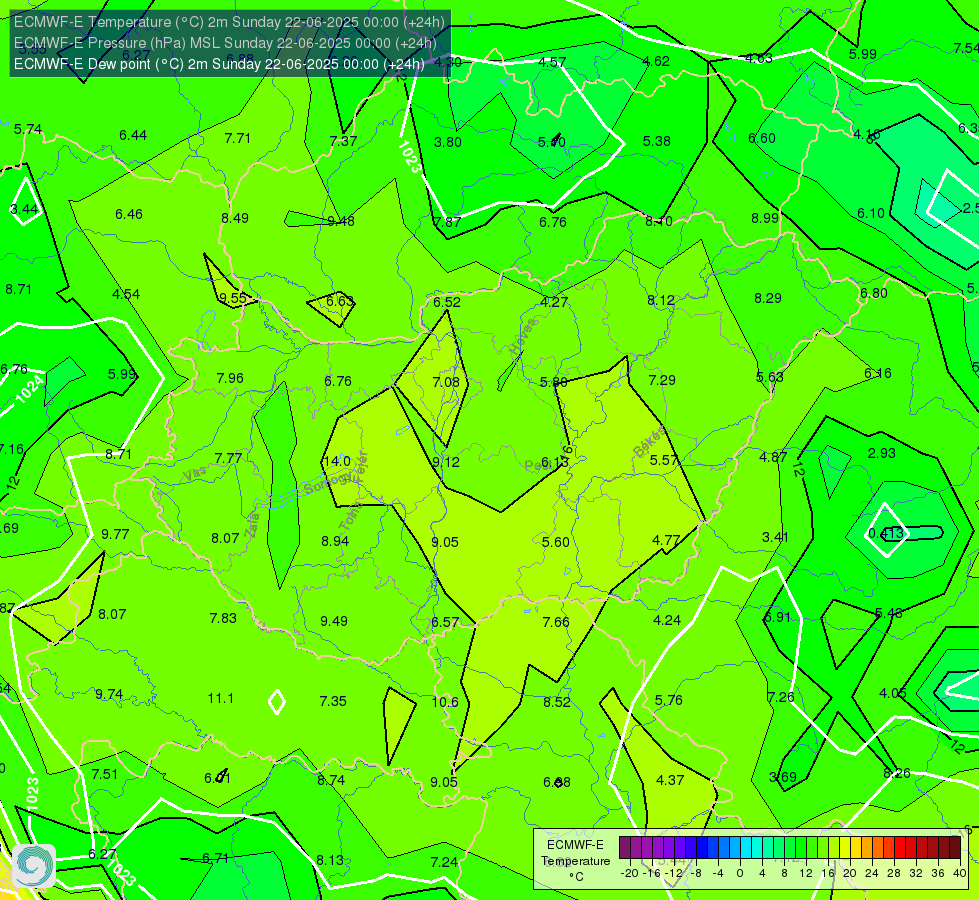Screen dimensions: 979x900
Task: Click the purple legend swatch at -20
Action: point(625,848)
